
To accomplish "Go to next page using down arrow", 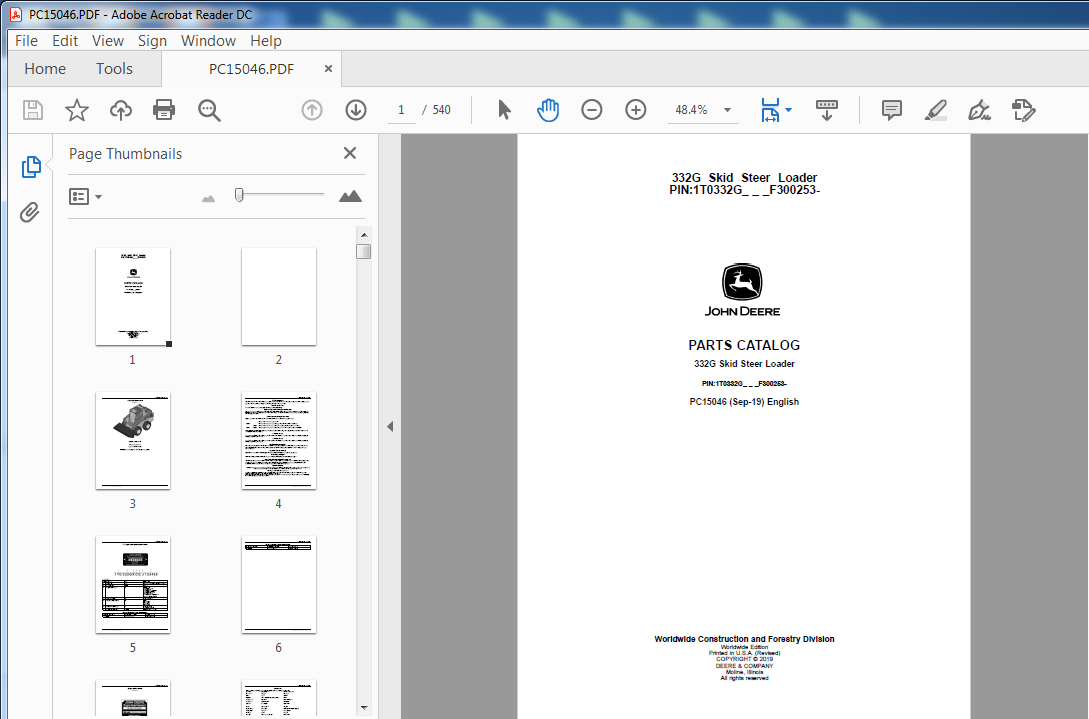I will click(356, 110).
